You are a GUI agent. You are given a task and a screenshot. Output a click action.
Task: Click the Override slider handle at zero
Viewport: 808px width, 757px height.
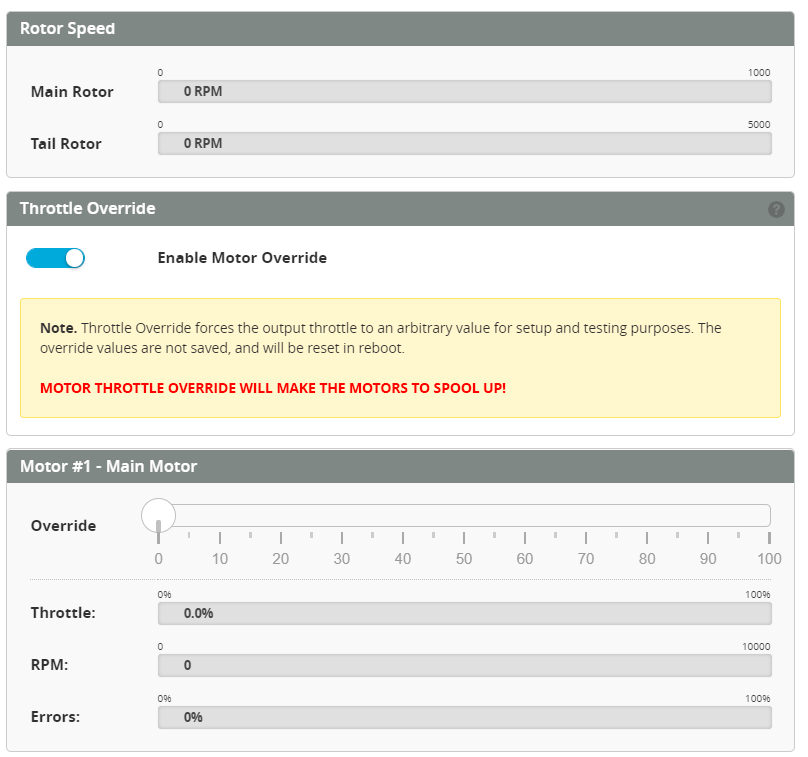pos(158,516)
